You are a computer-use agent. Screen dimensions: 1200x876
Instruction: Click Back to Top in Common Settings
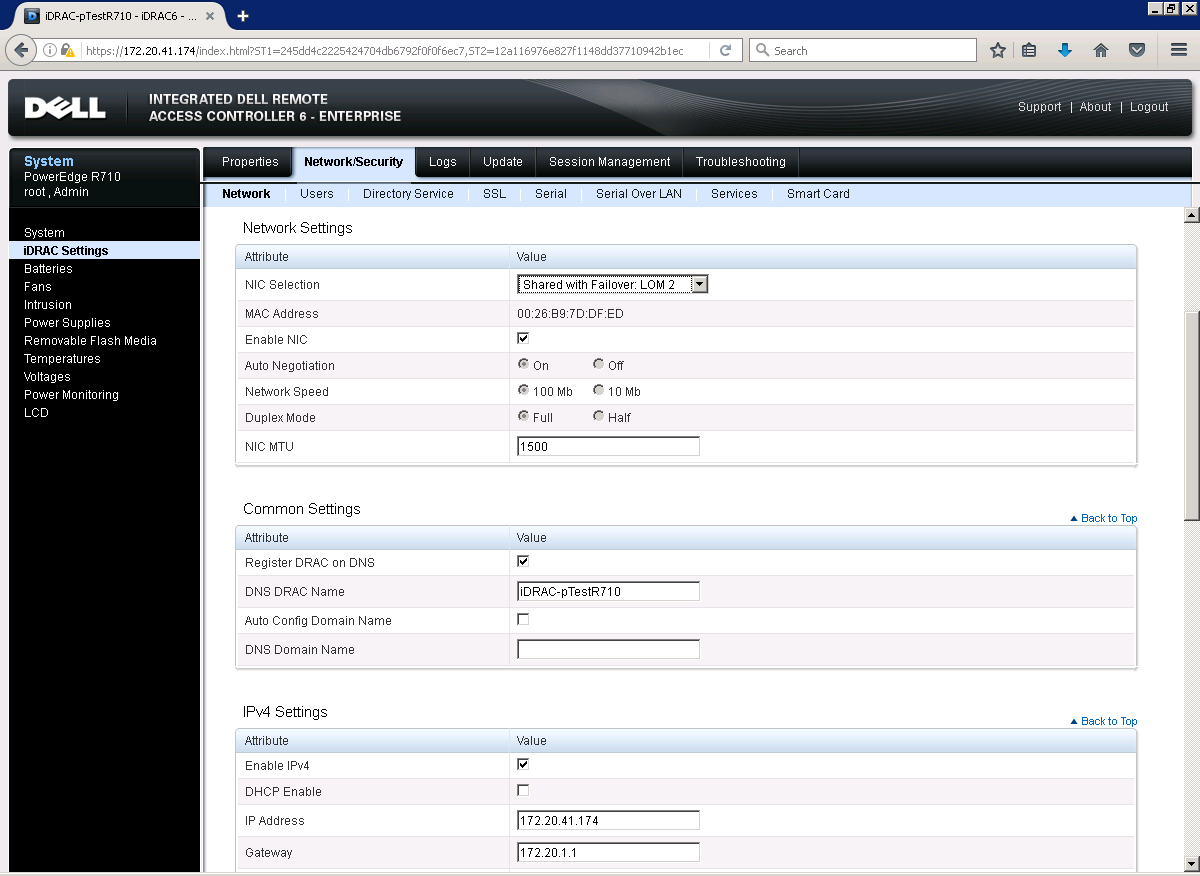point(1108,518)
